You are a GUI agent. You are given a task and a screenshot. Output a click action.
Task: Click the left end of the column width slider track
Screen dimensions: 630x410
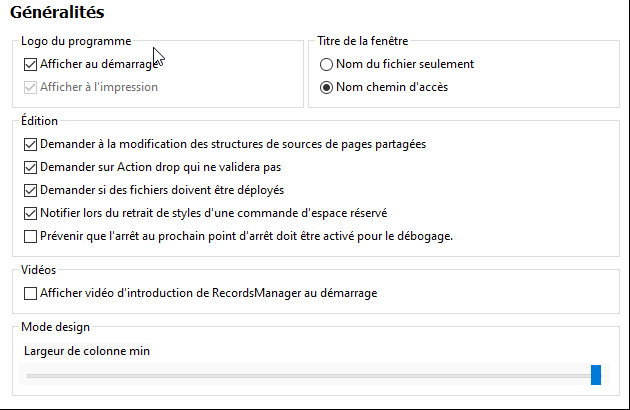click(x=30, y=375)
